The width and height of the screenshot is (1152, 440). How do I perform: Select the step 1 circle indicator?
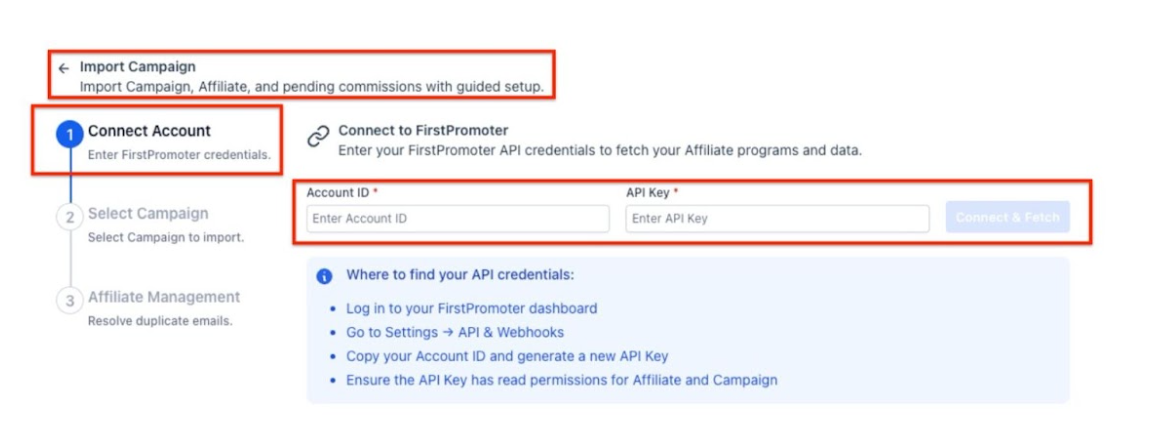(70, 134)
